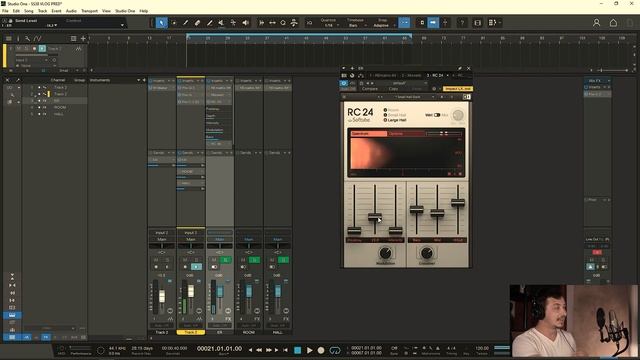Mute the ER mixer channel
Screen dimensions: 640x360
214,260
